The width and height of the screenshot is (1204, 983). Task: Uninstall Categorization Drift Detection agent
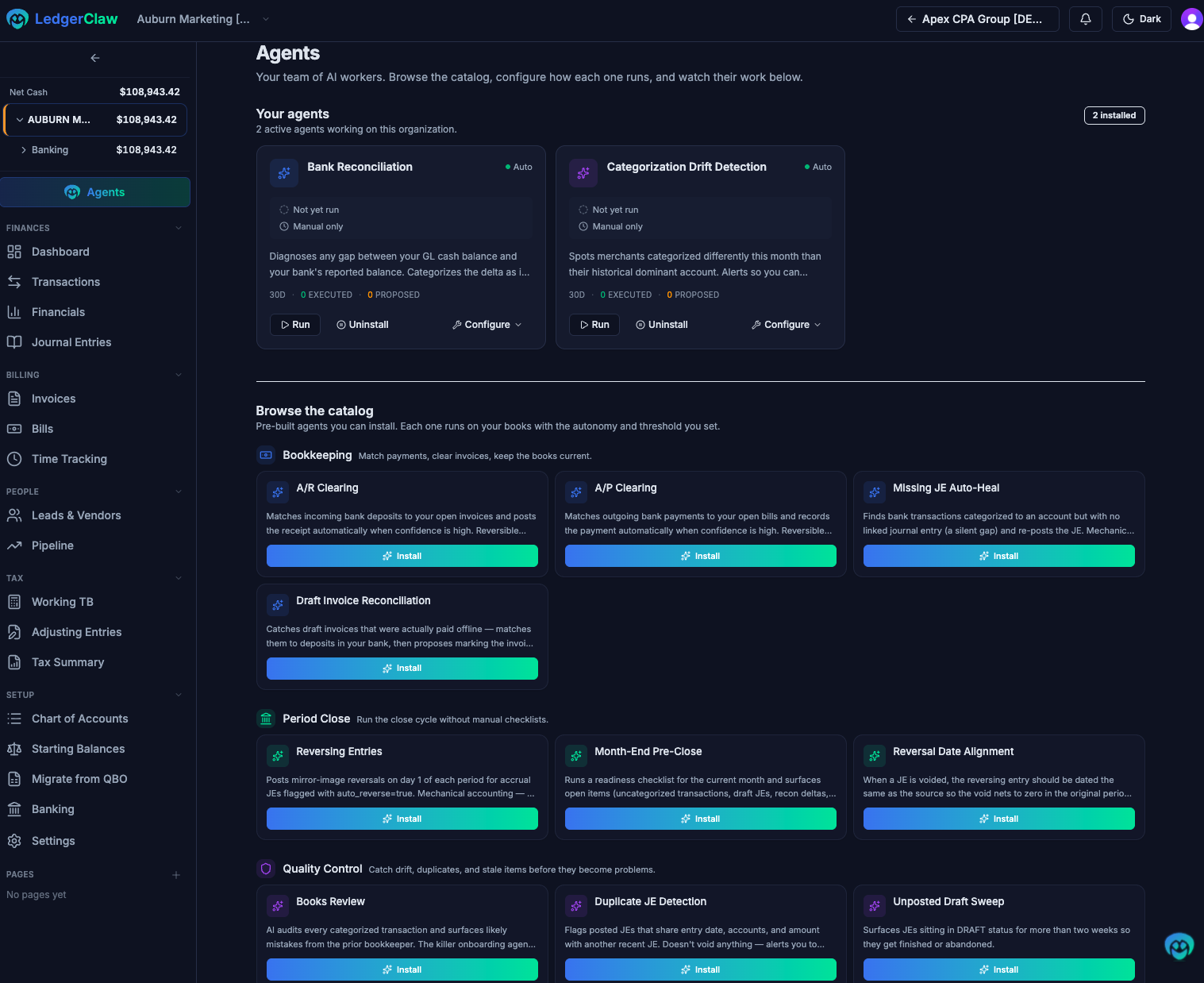[662, 325]
